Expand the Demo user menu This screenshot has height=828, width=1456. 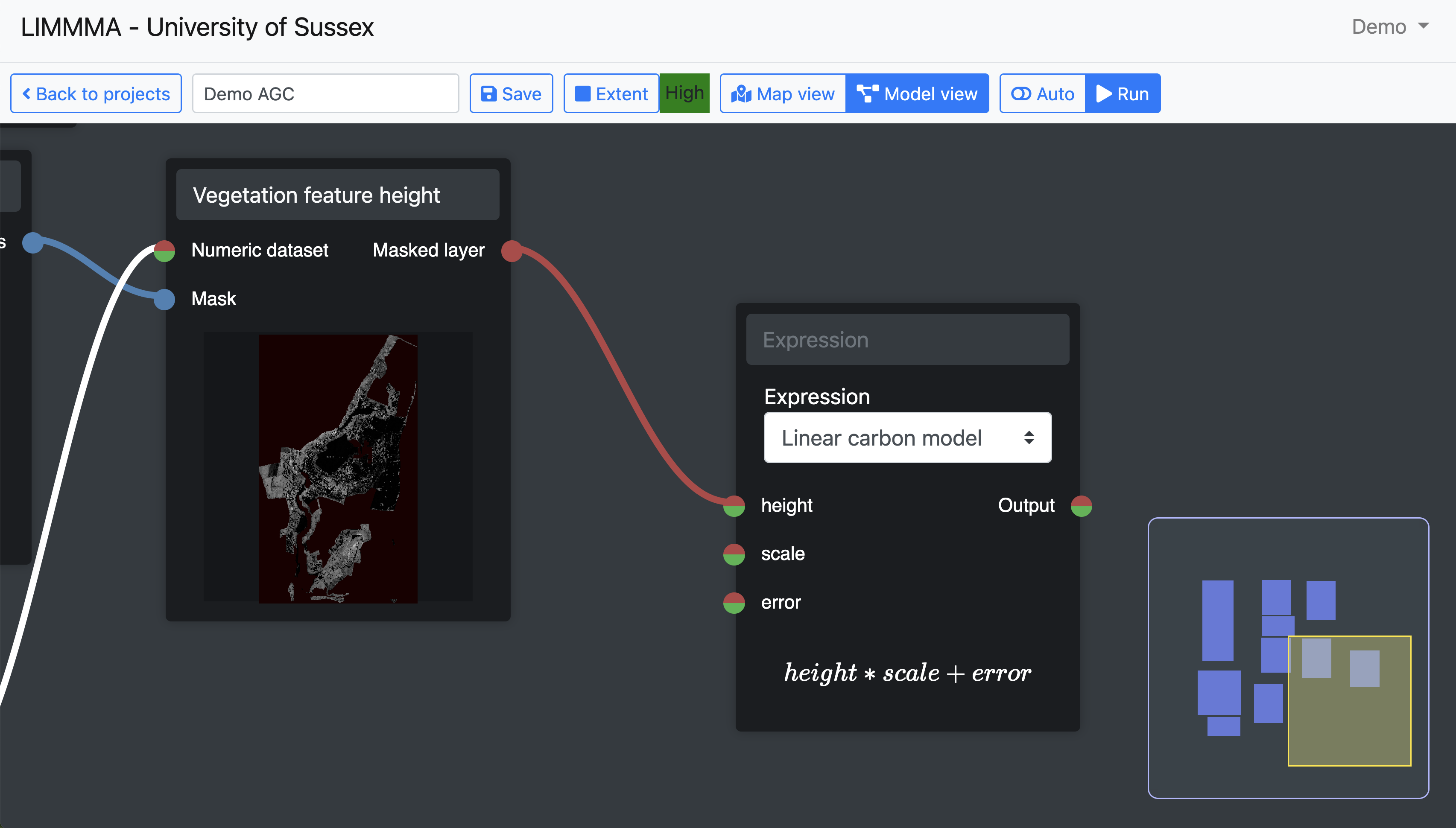coord(1389,27)
